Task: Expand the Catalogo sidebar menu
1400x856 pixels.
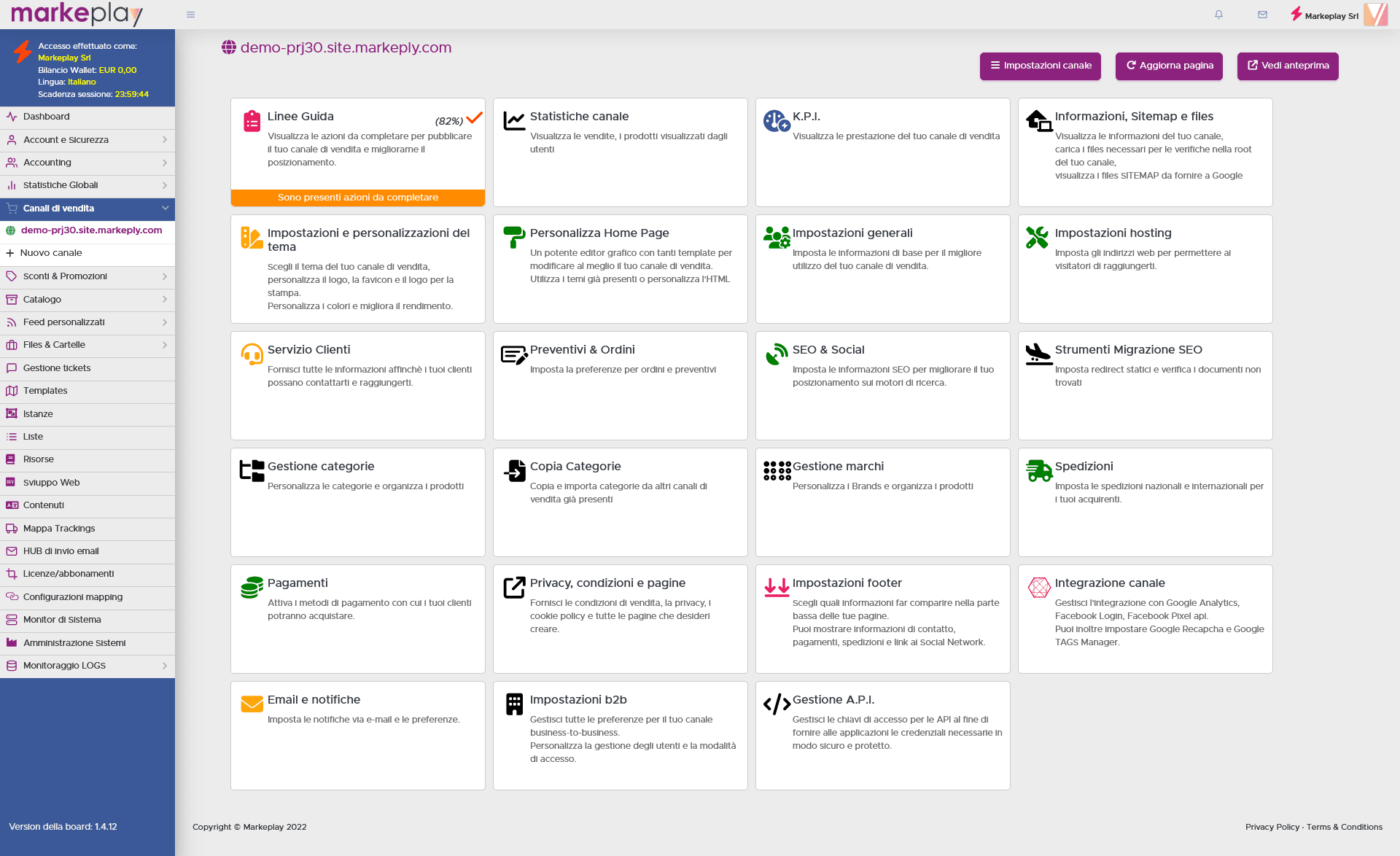Action: (87, 300)
